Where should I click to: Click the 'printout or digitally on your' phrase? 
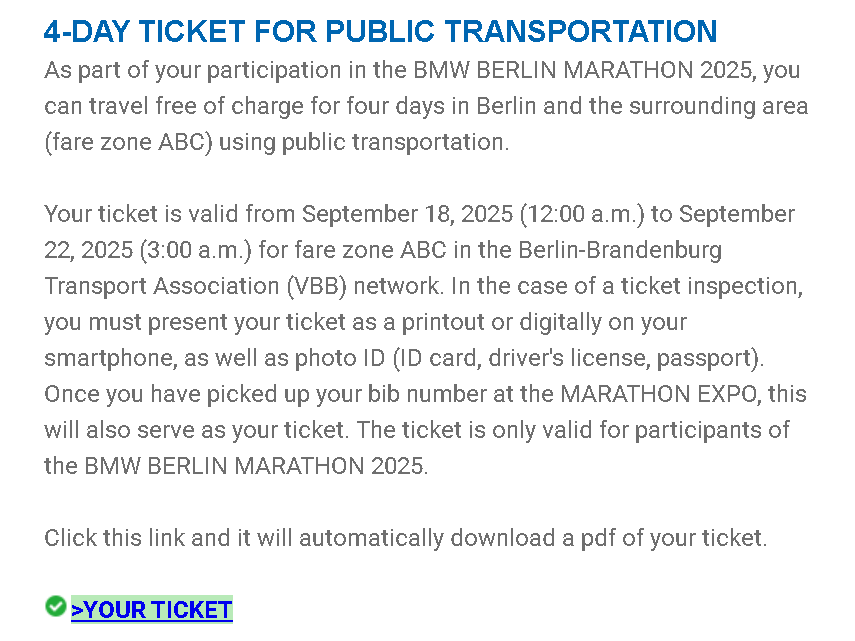coord(544,322)
